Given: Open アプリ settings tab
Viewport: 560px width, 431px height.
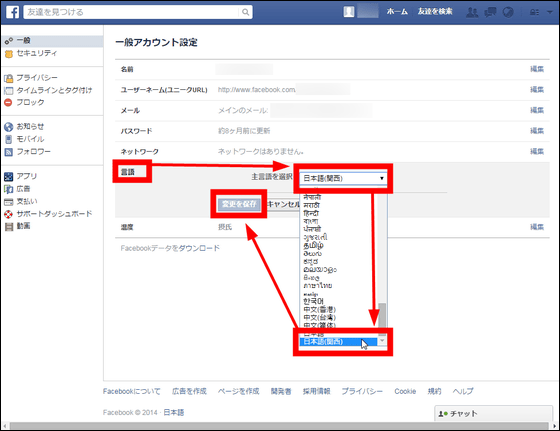Looking at the screenshot, I should pos(27,176).
